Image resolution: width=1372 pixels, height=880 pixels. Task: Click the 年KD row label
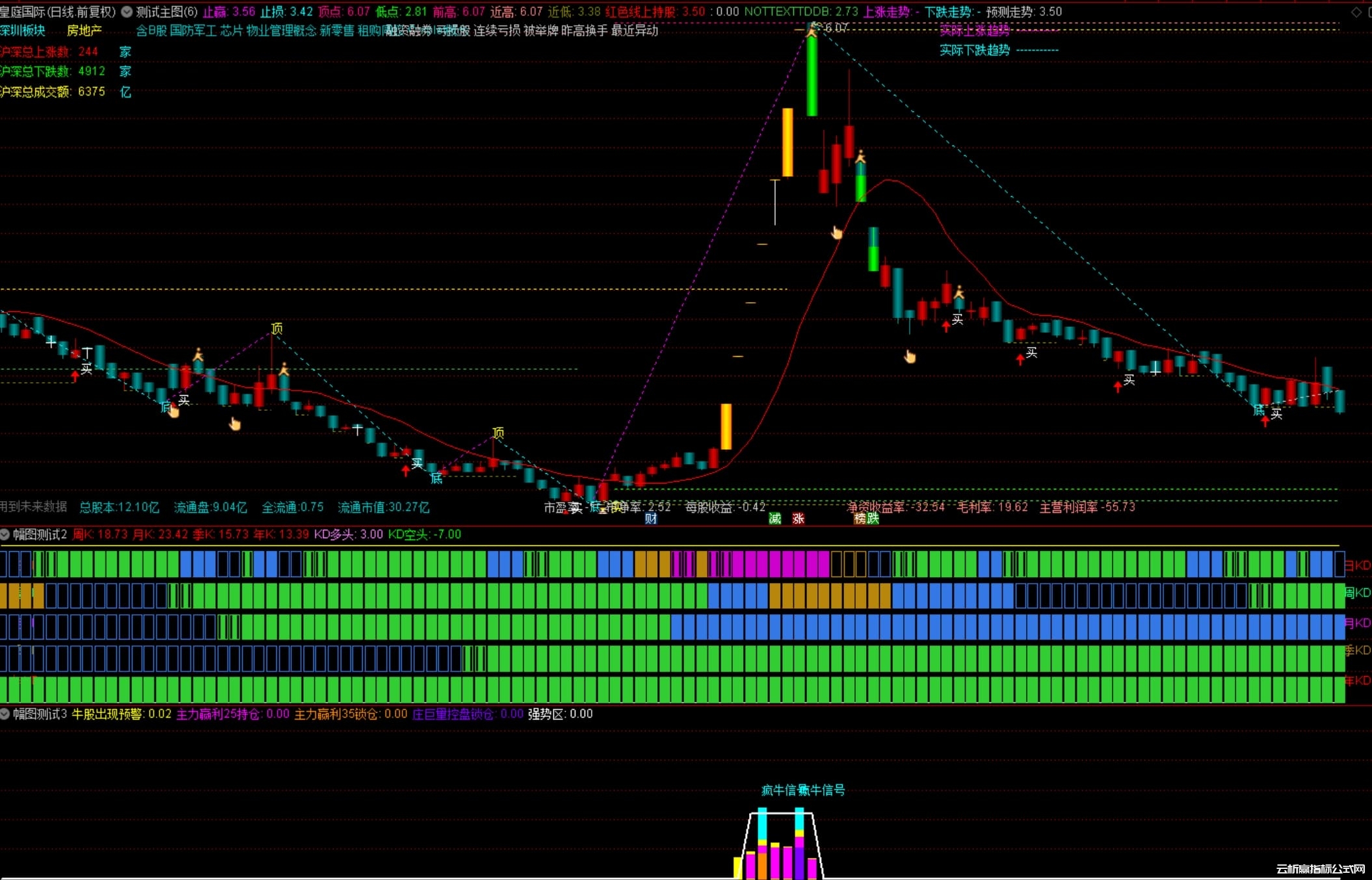(x=1358, y=680)
